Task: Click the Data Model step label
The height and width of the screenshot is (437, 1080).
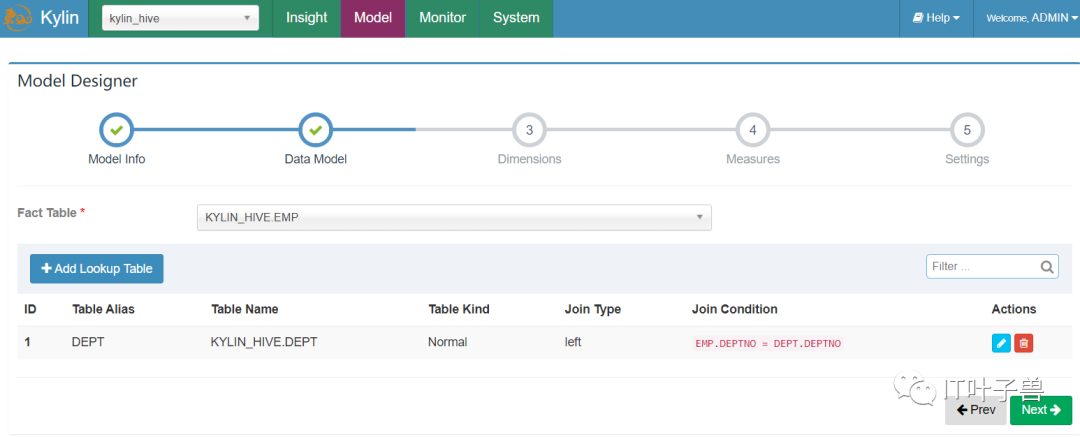Action: tap(315, 159)
